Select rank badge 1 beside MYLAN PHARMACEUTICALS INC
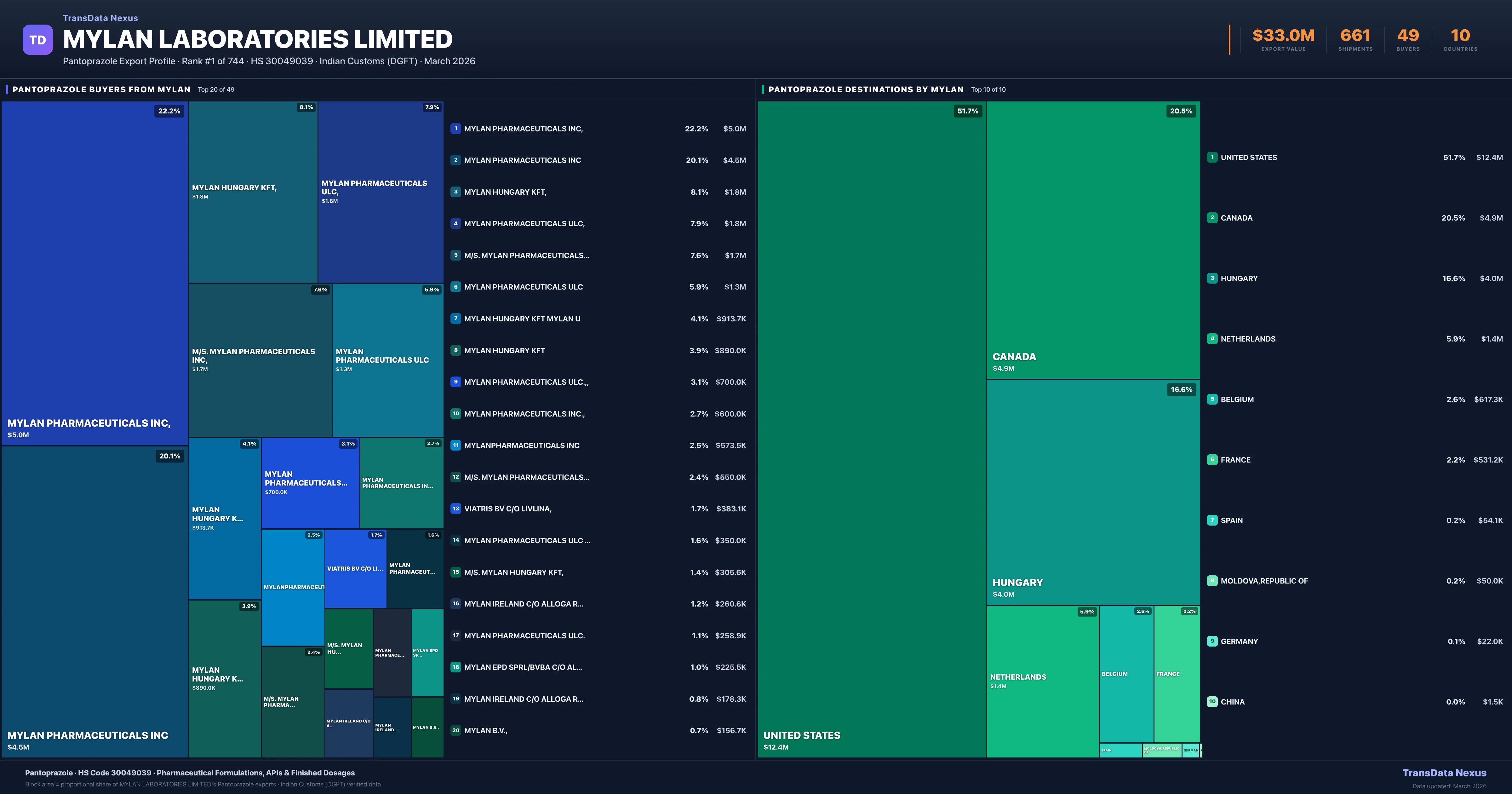This screenshot has height=794, width=1512. (455, 128)
